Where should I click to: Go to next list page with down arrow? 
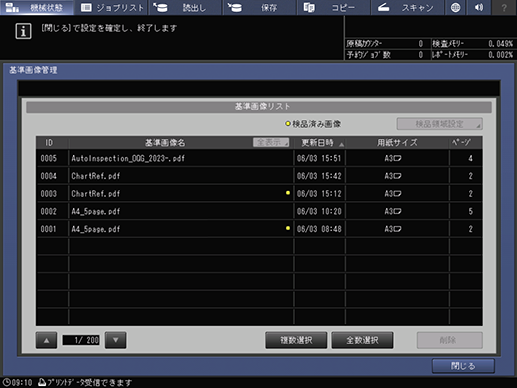pos(115,340)
